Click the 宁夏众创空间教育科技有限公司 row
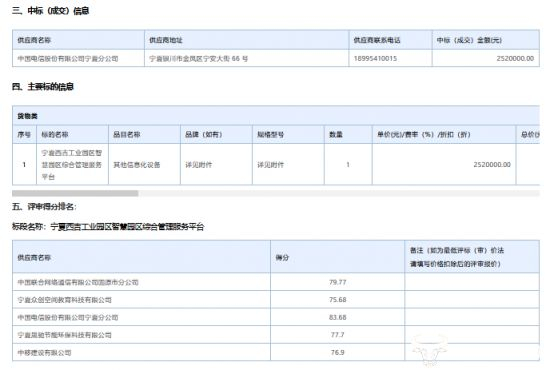Viewport: 550px width, 370px height. pyautogui.click(x=276, y=300)
